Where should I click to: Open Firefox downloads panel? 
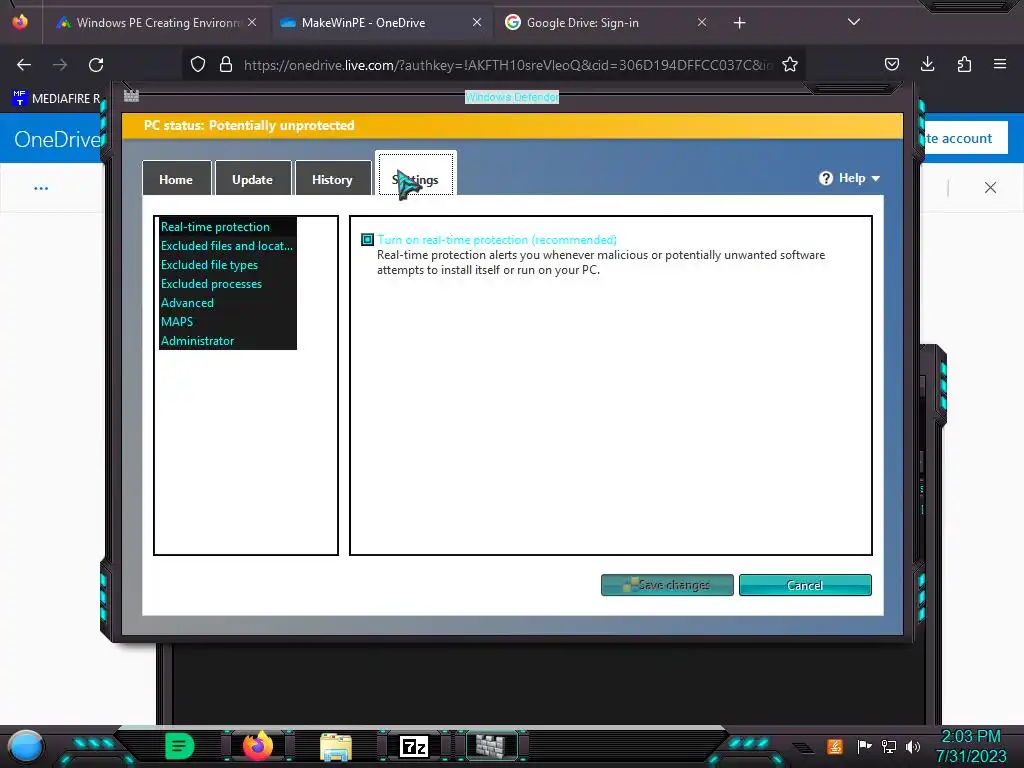click(927, 64)
